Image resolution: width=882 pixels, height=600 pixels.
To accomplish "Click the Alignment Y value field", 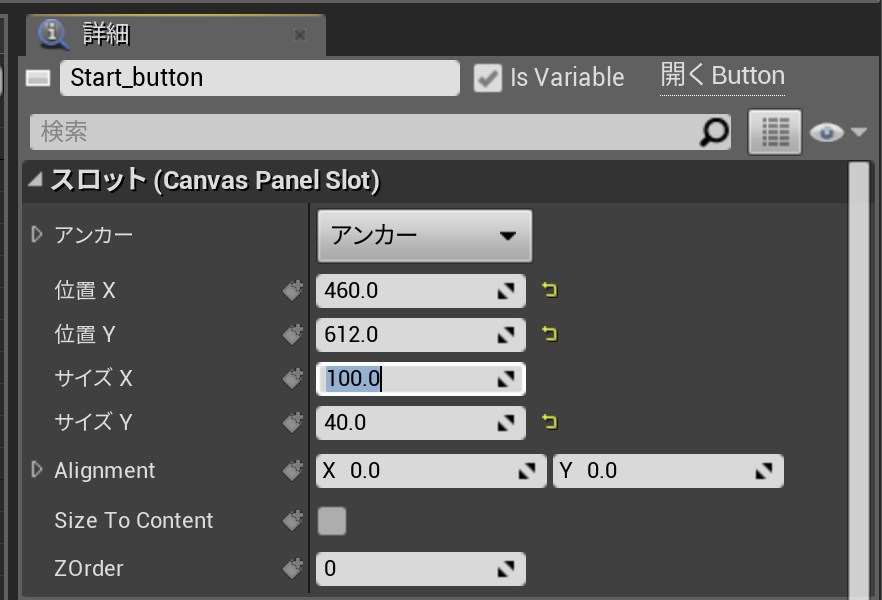I will (x=667, y=470).
